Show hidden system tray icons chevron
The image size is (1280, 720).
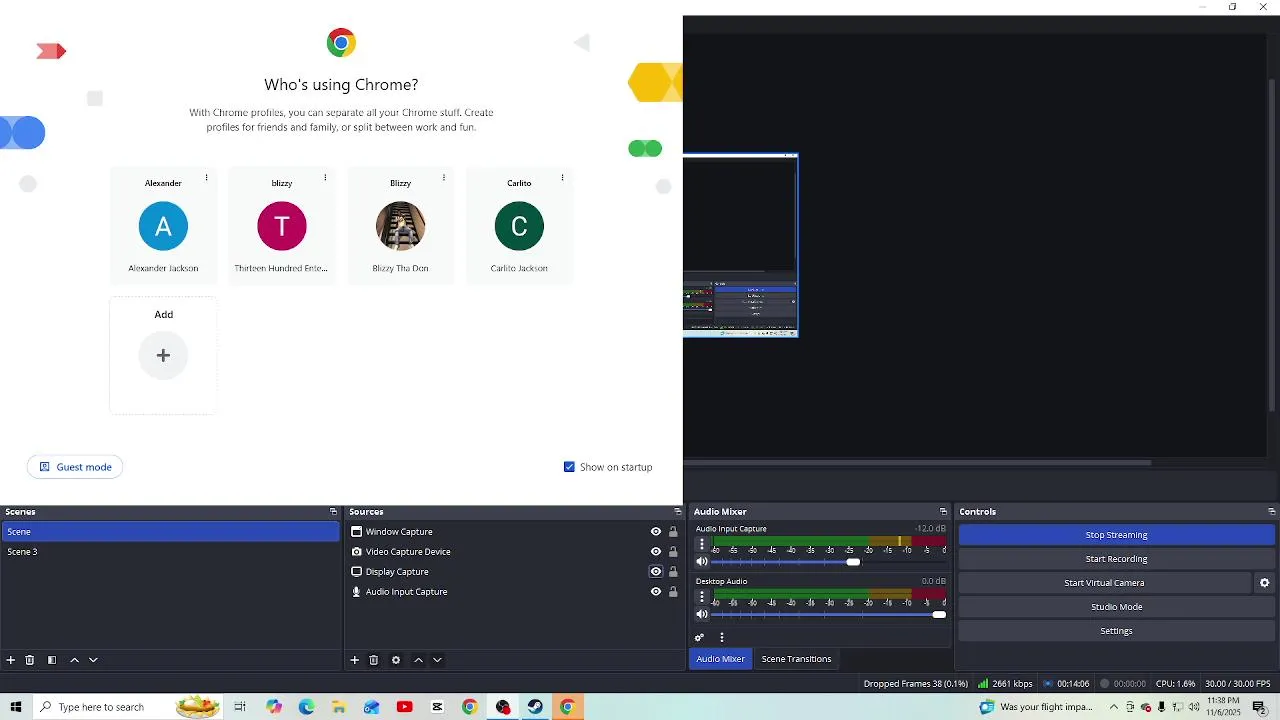1113,707
